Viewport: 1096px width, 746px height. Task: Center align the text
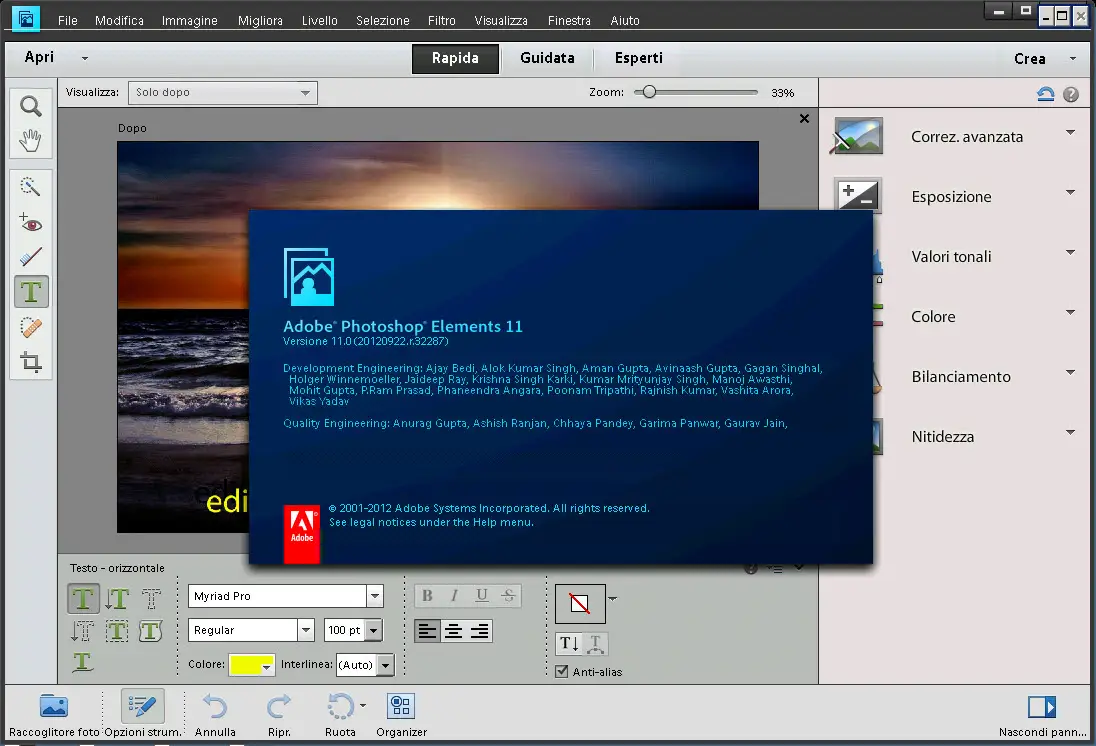tap(454, 631)
